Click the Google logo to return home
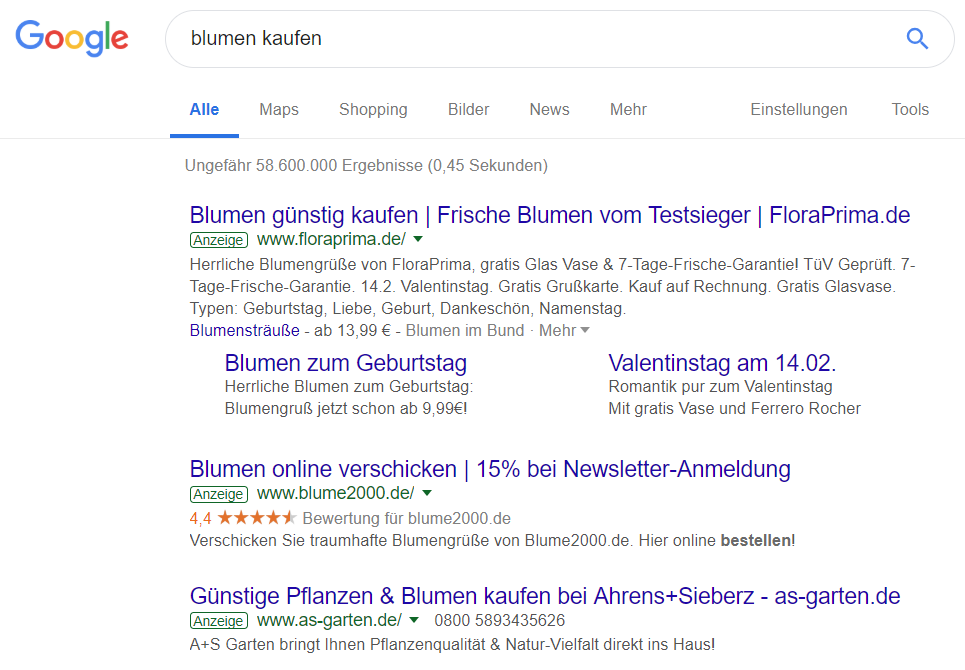This screenshot has width=965, height=670. (71, 38)
